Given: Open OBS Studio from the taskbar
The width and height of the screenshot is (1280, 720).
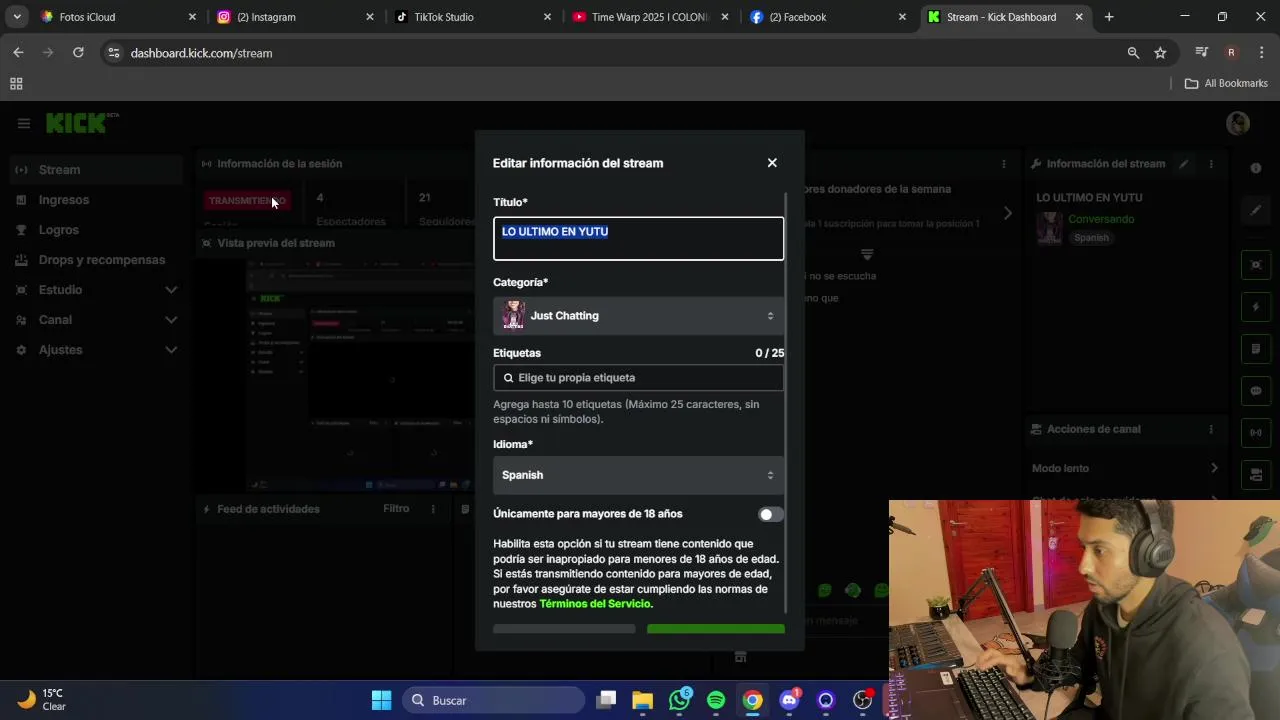Looking at the screenshot, I should pos(862,701).
